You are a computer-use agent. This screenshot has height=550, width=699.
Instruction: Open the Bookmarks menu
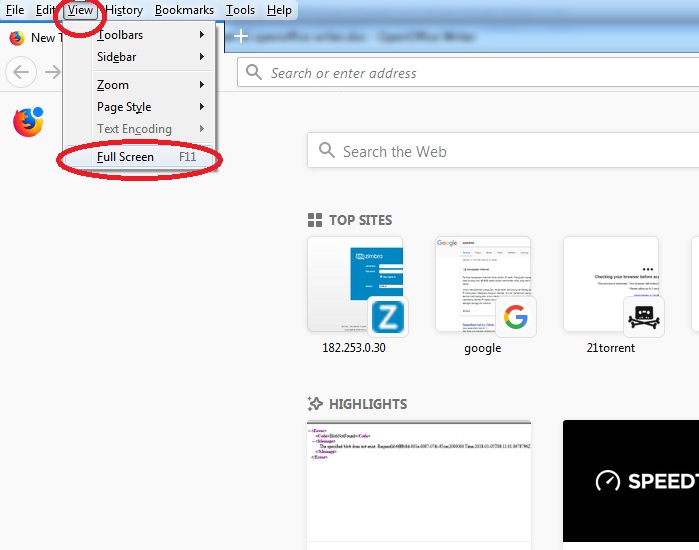tap(184, 10)
